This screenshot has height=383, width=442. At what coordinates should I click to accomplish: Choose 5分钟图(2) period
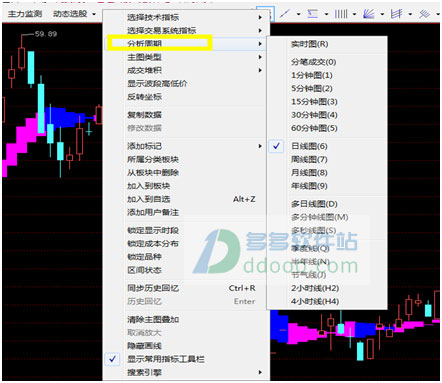coord(312,88)
